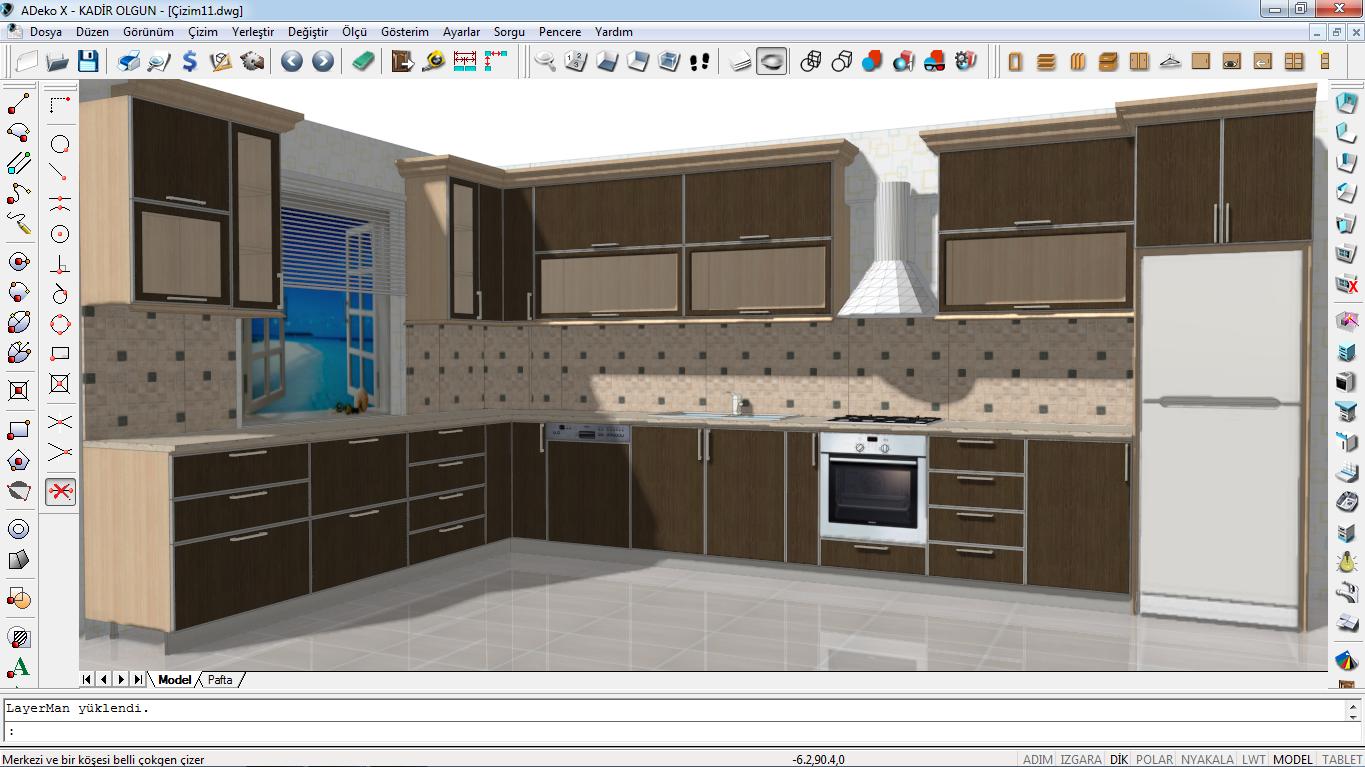Open pricing with the blue dollar sign icon
Viewport: 1365px width, 767px height.
pos(189,62)
